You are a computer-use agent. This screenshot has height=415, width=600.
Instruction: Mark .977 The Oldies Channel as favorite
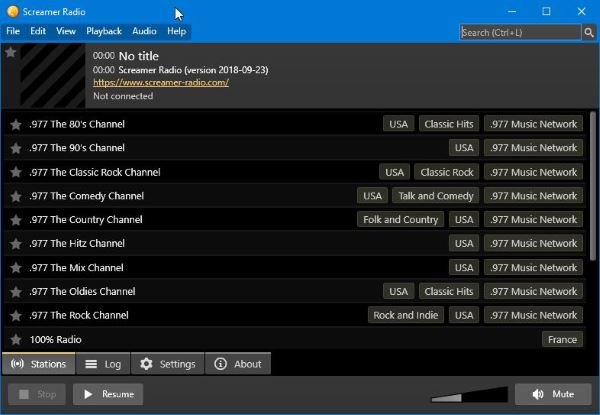point(16,292)
